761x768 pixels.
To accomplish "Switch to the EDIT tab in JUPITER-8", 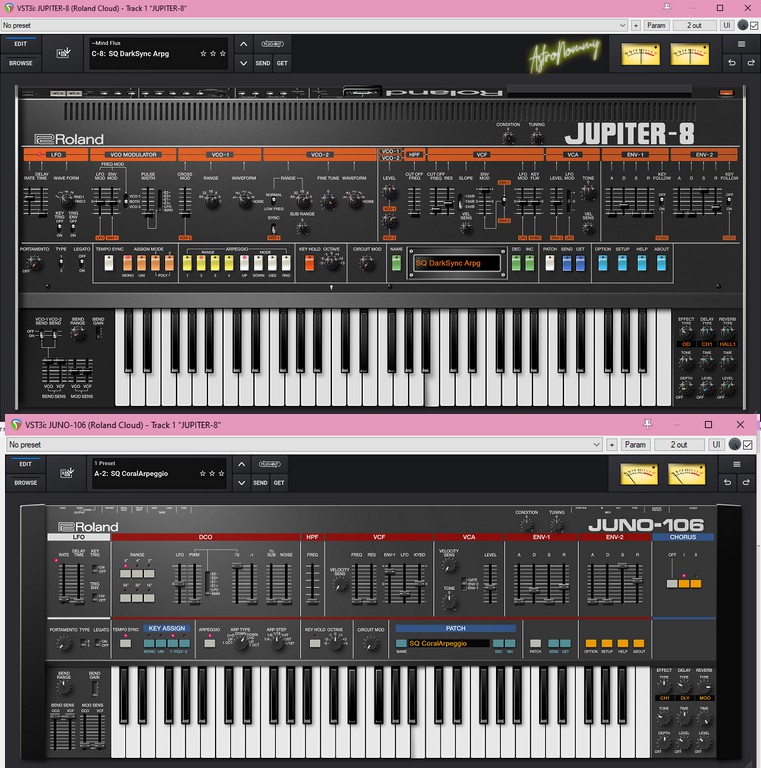I will [21, 44].
